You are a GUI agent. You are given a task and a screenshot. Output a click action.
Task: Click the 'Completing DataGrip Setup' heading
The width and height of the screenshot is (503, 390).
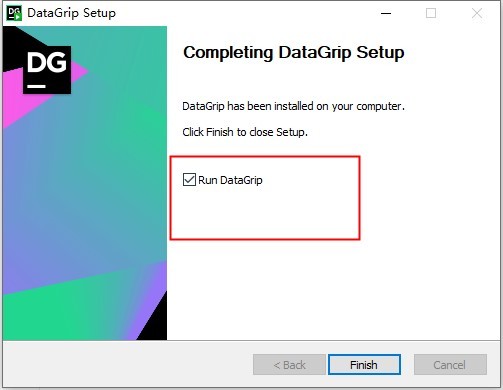point(294,53)
